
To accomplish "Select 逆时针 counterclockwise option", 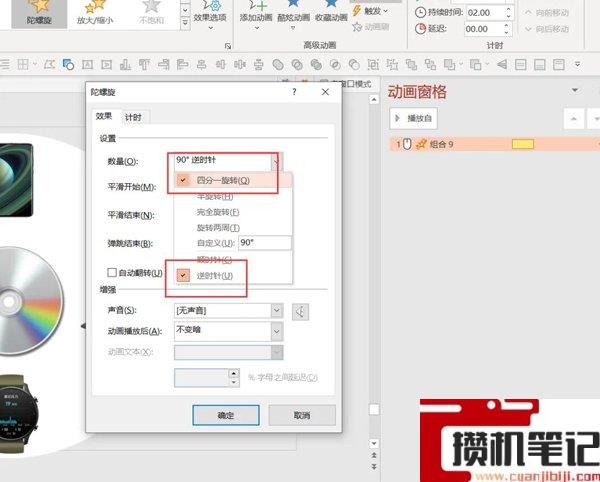I will click(x=233, y=275).
